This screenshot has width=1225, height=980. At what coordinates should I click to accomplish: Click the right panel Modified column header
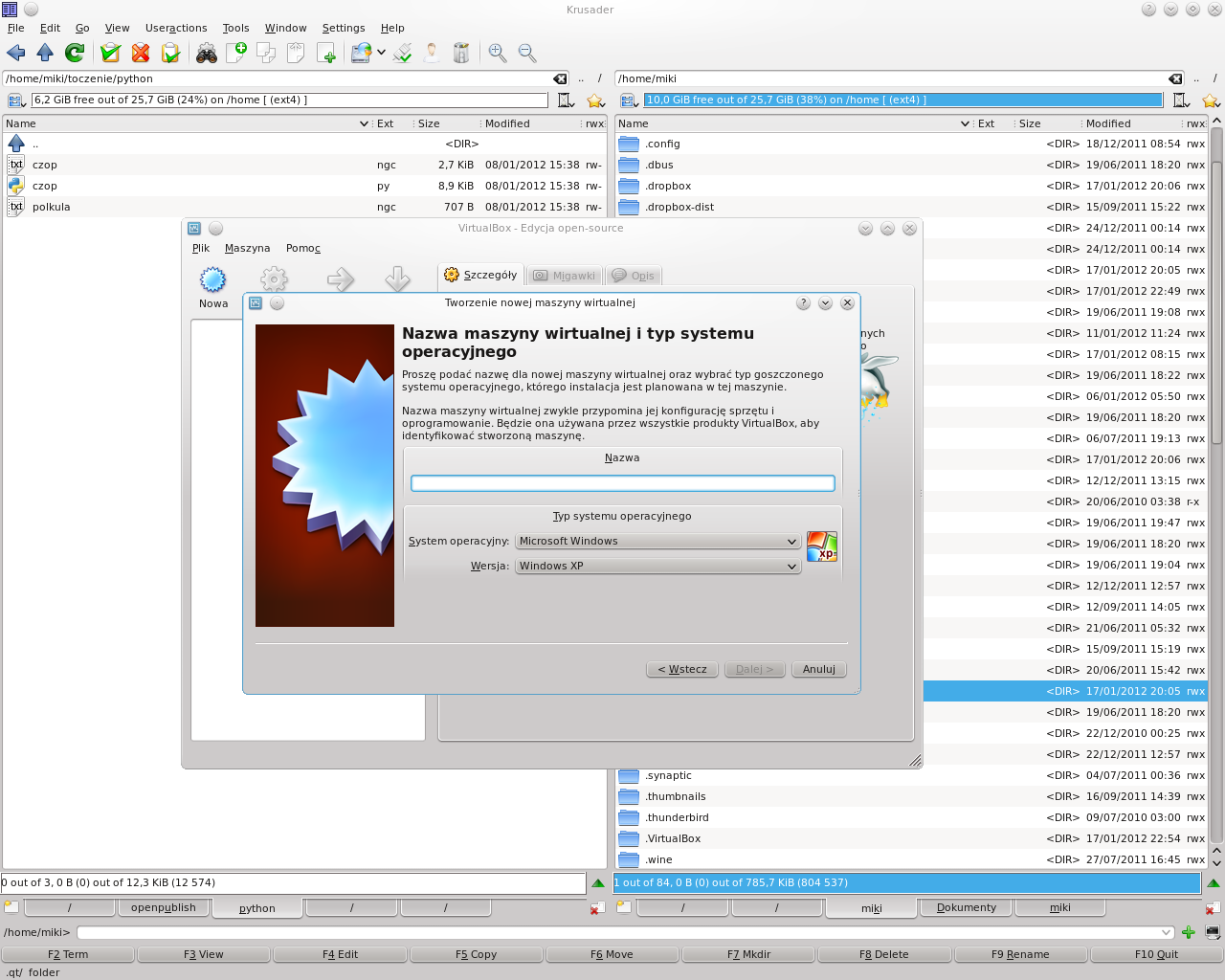[x=1133, y=123]
